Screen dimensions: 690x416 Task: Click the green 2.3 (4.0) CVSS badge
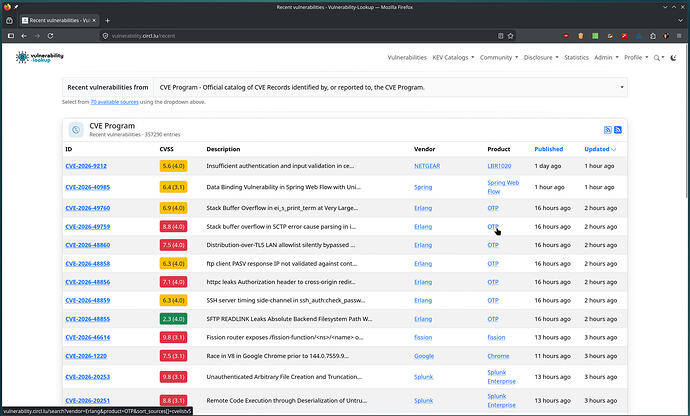coord(173,319)
